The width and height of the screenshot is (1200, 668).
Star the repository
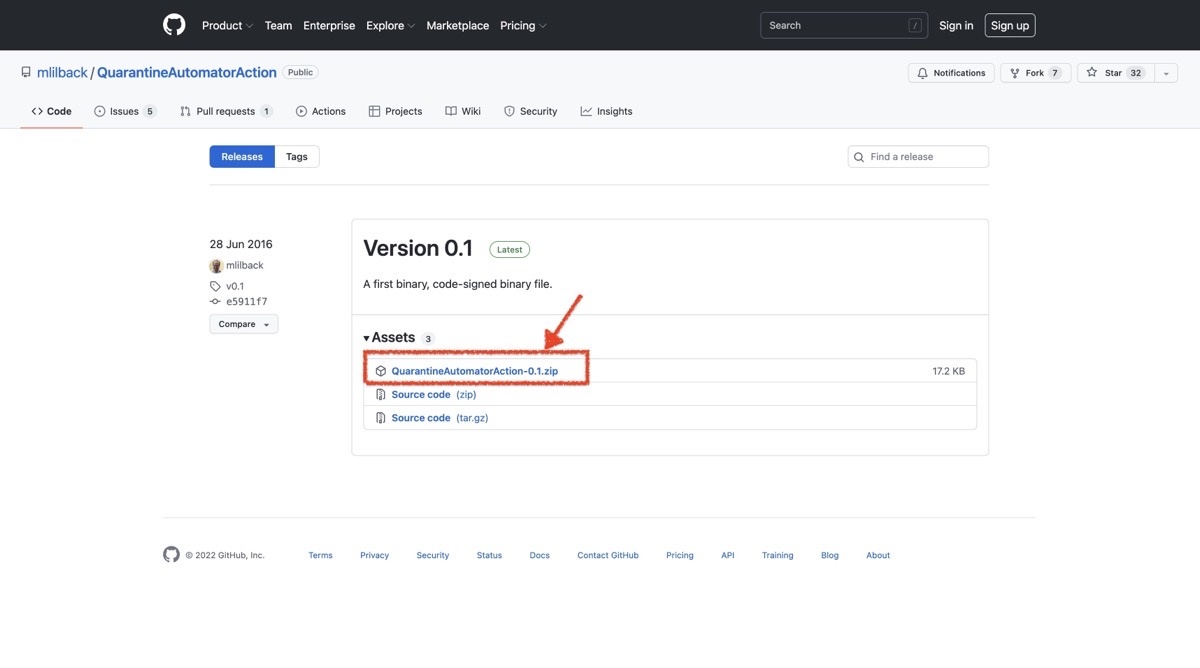pos(1116,73)
